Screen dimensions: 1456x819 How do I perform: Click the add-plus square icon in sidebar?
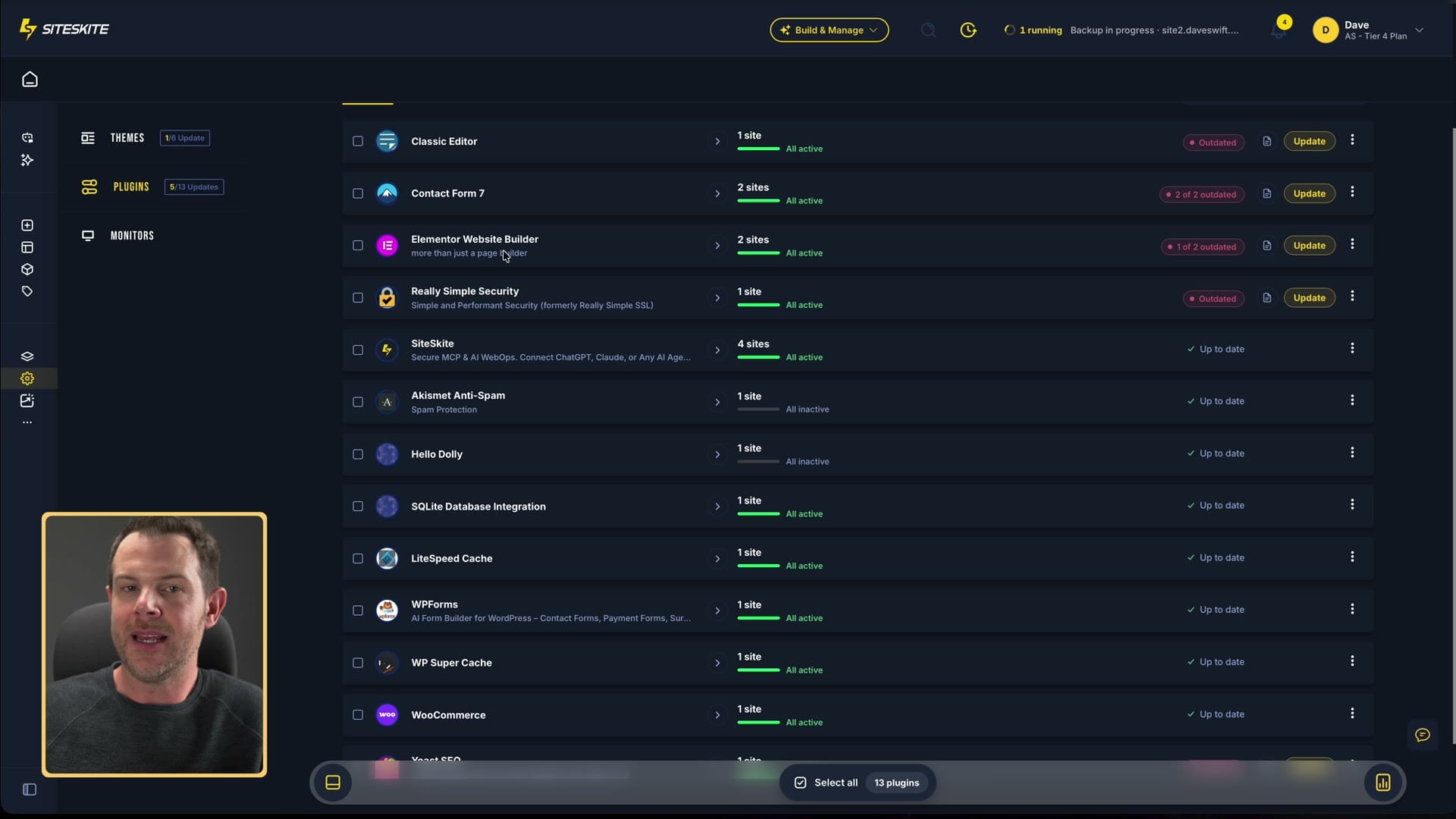point(27,225)
